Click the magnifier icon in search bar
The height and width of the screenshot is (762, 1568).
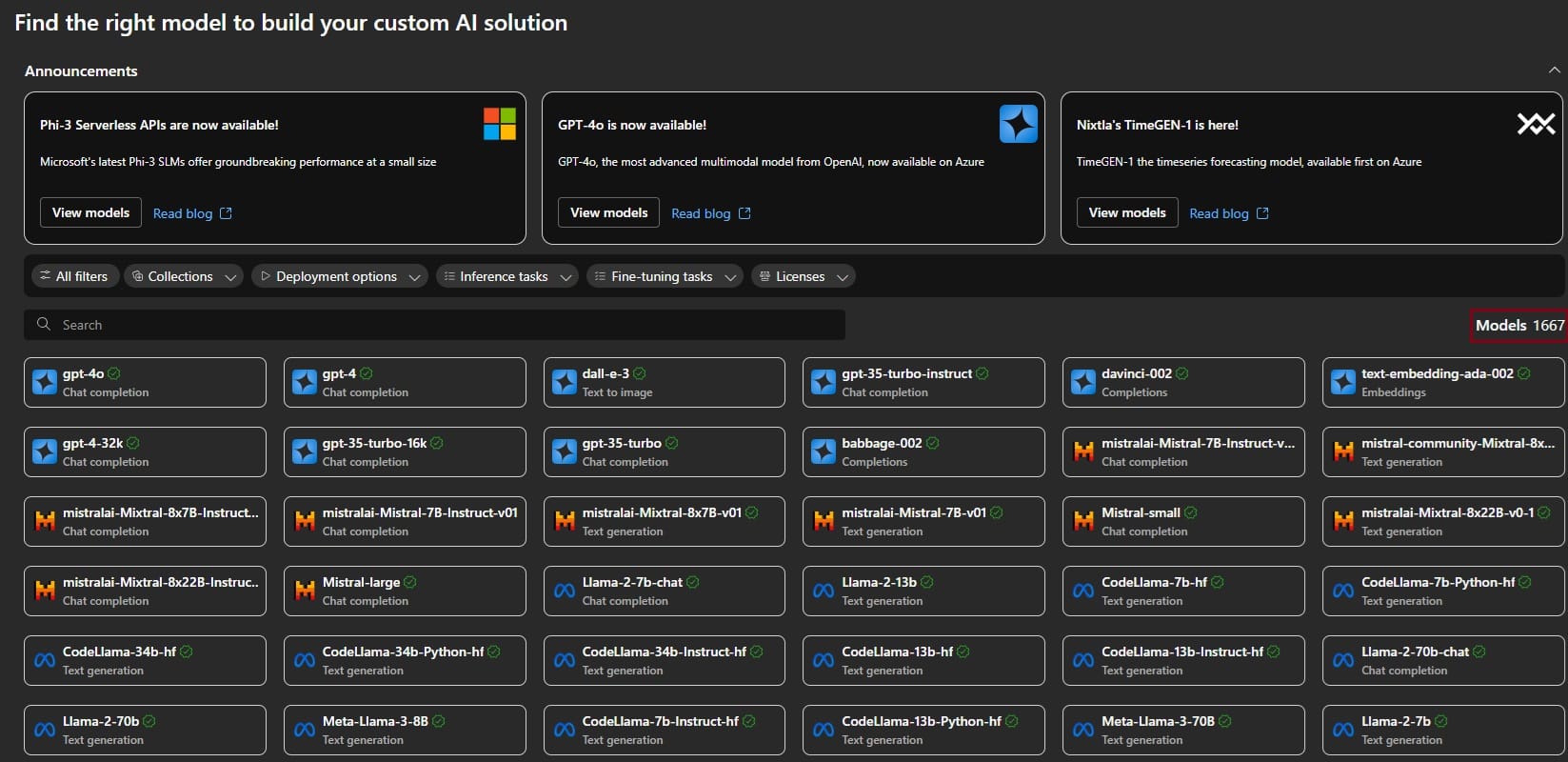point(44,325)
